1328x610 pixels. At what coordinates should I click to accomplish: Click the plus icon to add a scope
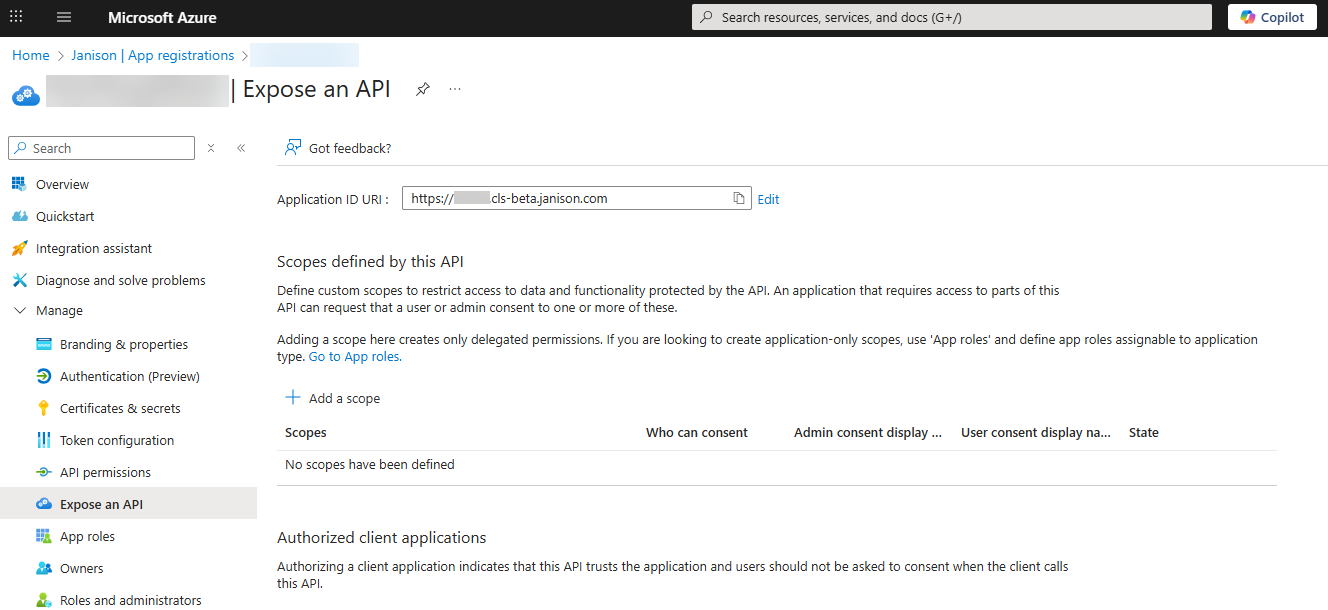coord(293,398)
